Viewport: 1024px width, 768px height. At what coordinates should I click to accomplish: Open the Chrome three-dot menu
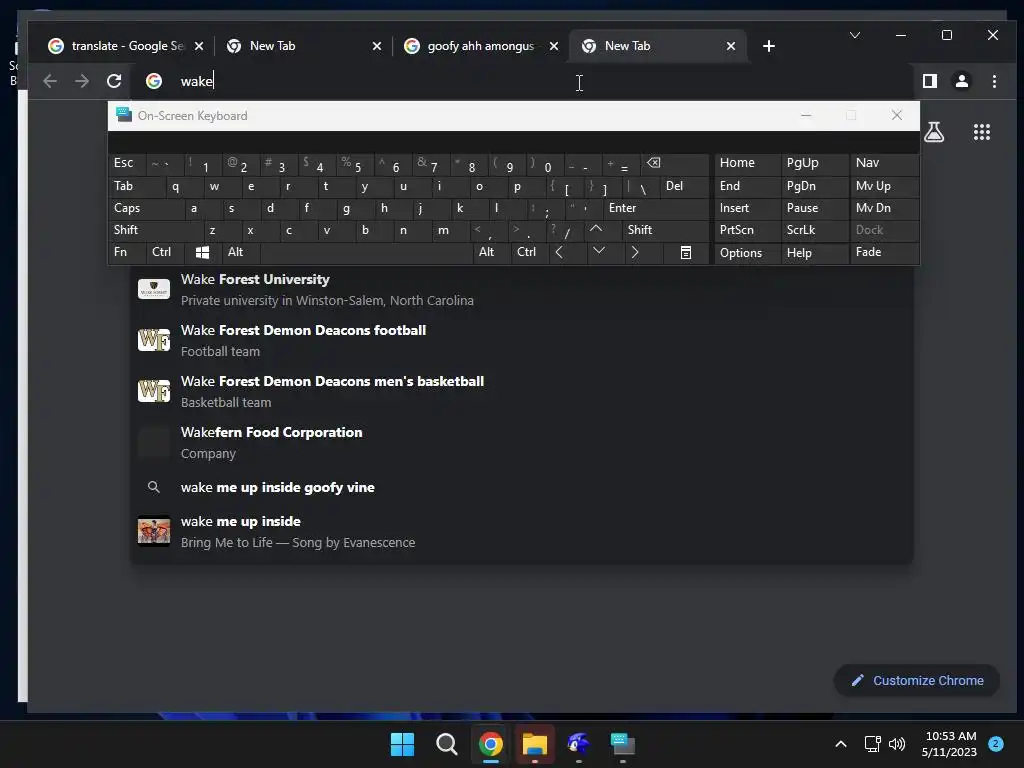(x=994, y=81)
